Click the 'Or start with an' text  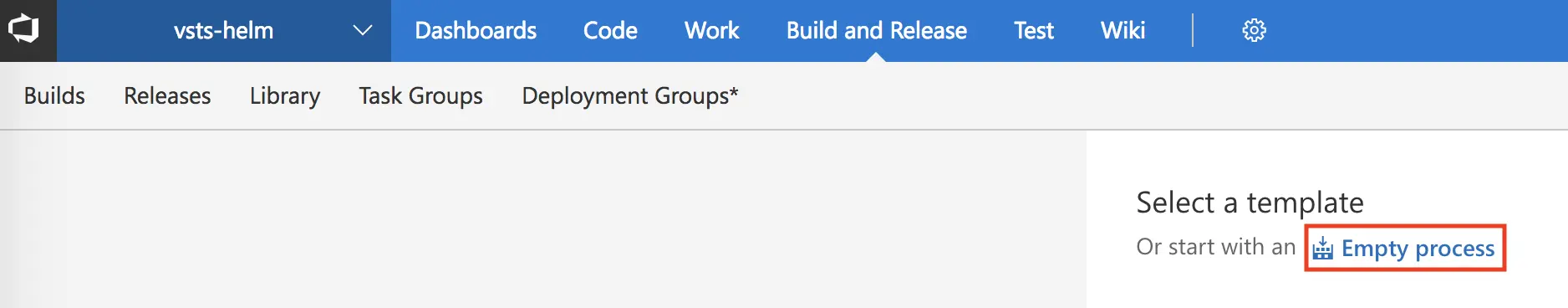click(x=1215, y=247)
